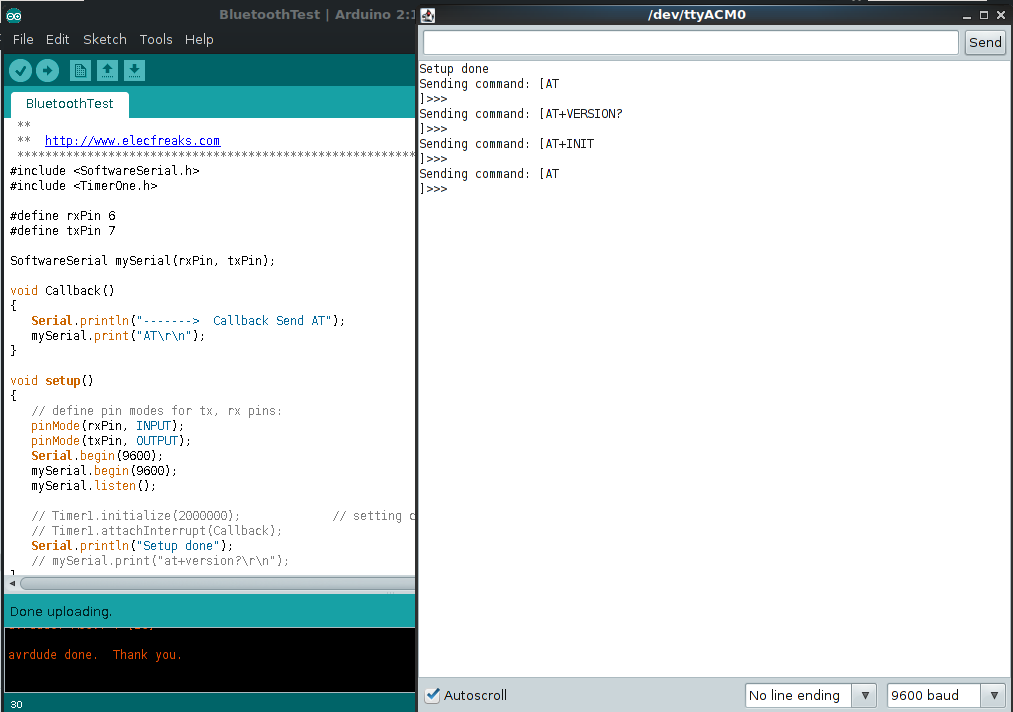1013x712 pixels.
Task: Click the line number 30 in the status bar
Action: [x=16, y=704]
